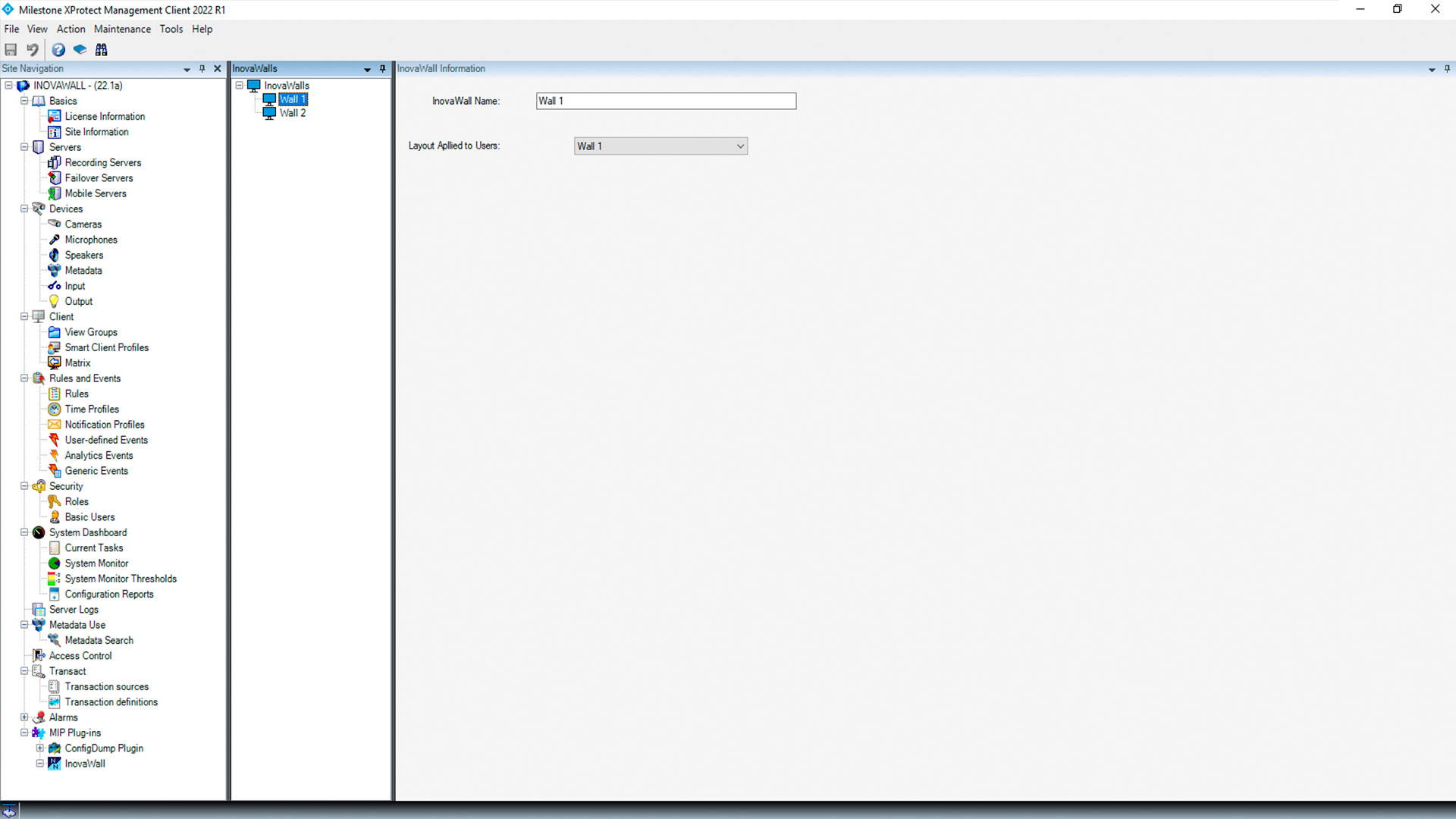Click the Cameras icon
This screenshot has height=819, width=1456.
point(55,224)
